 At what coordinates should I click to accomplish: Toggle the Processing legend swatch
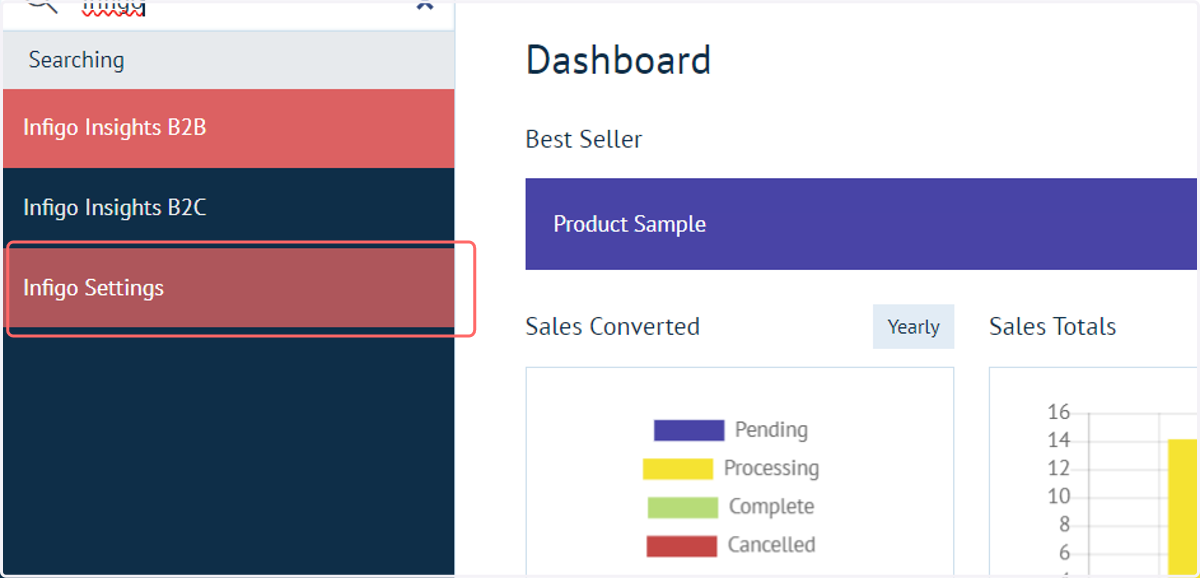coord(678,468)
